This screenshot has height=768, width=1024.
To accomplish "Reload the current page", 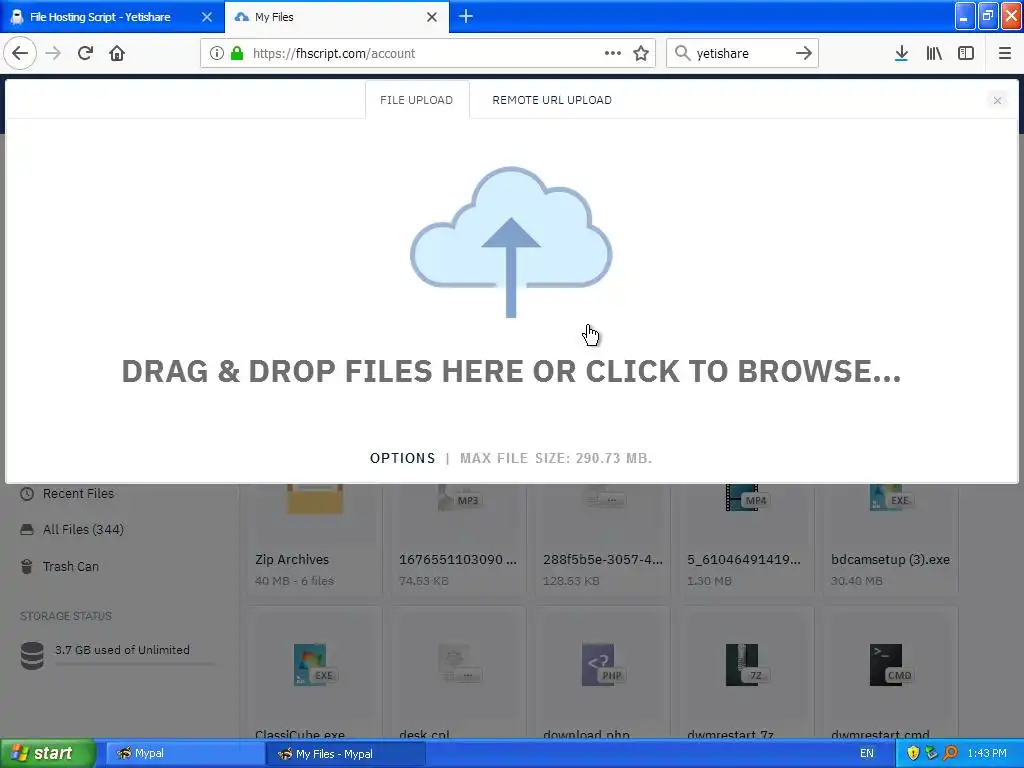I will [x=85, y=53].
